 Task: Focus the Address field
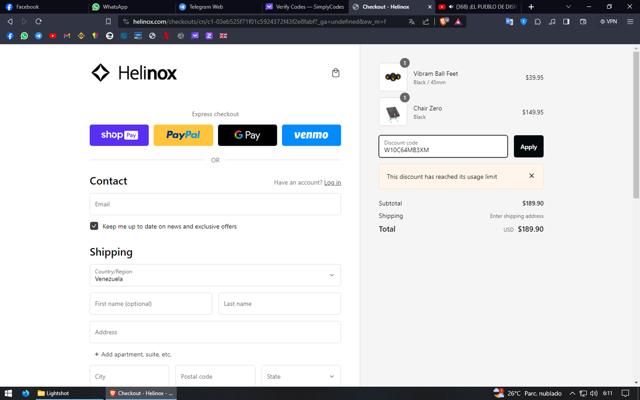[x=215, y=332]
